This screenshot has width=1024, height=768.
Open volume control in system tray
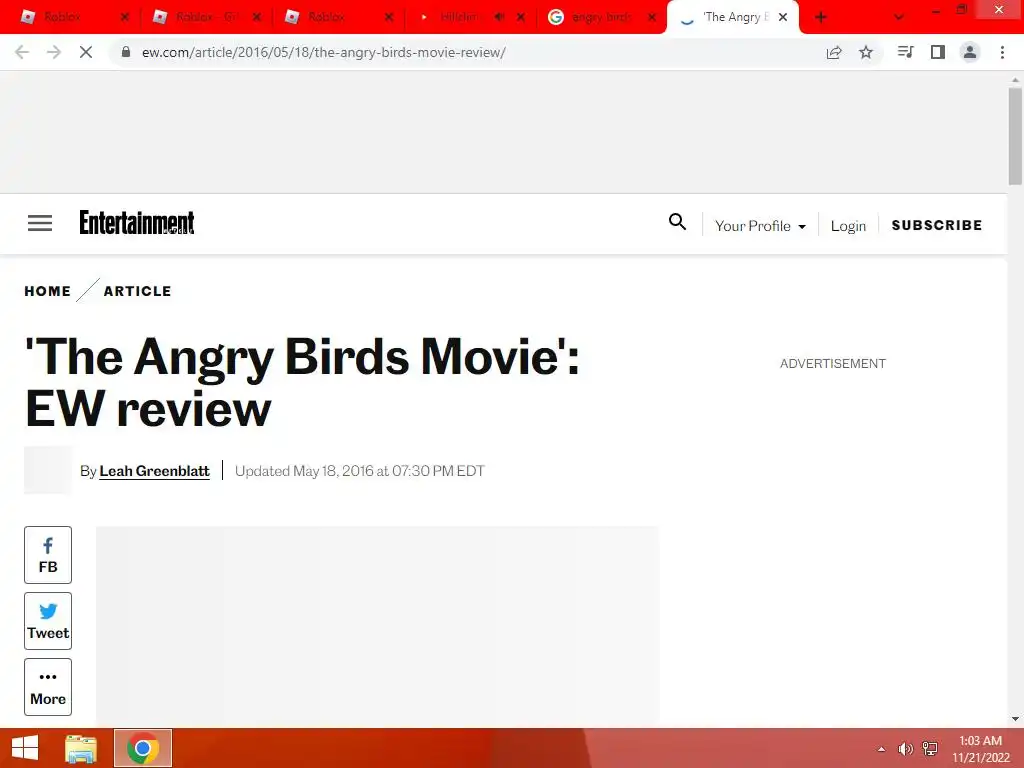pyautogui.click(x=905, y=749)
